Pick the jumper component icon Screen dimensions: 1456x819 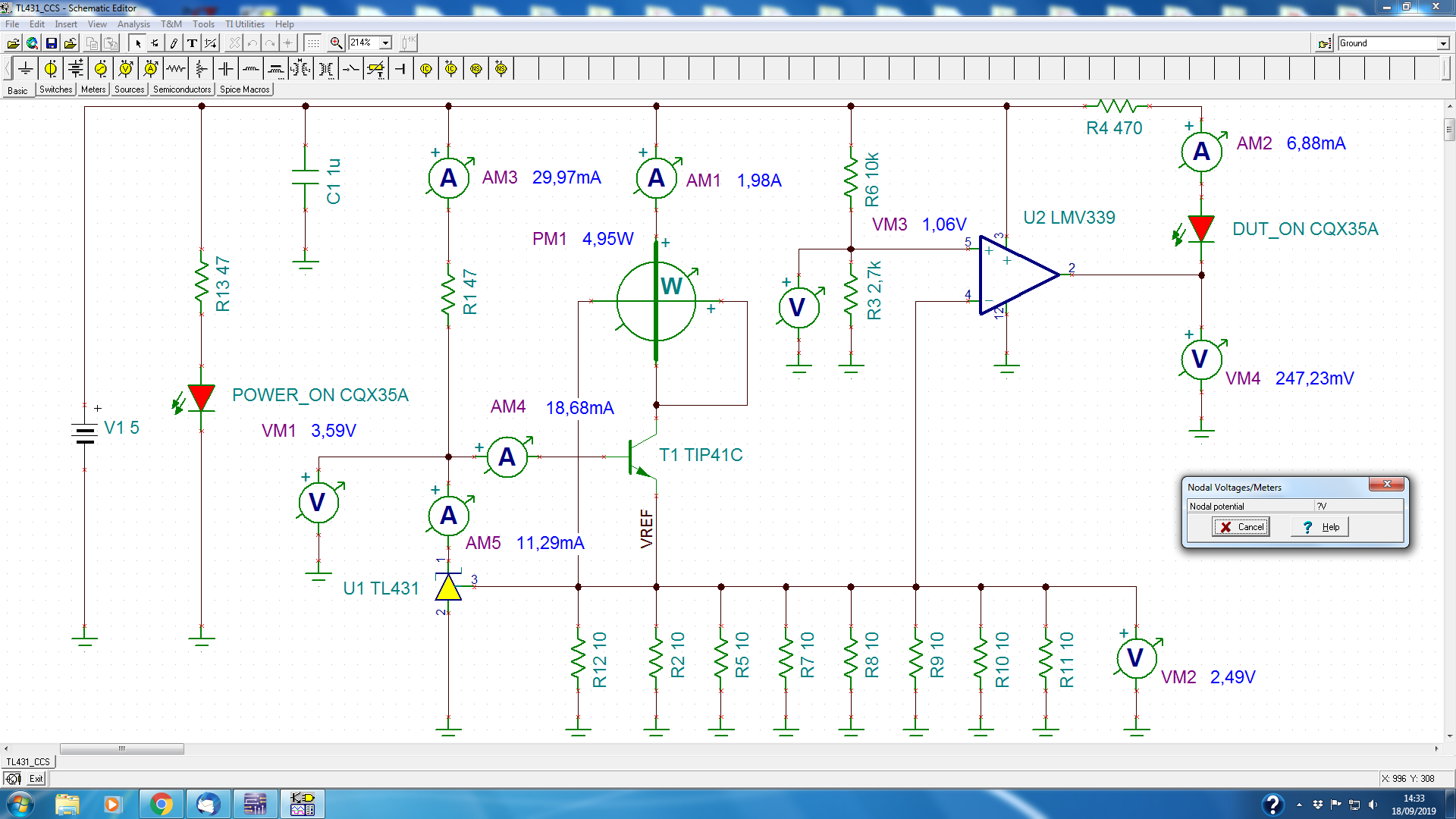(x=401, y=69)
